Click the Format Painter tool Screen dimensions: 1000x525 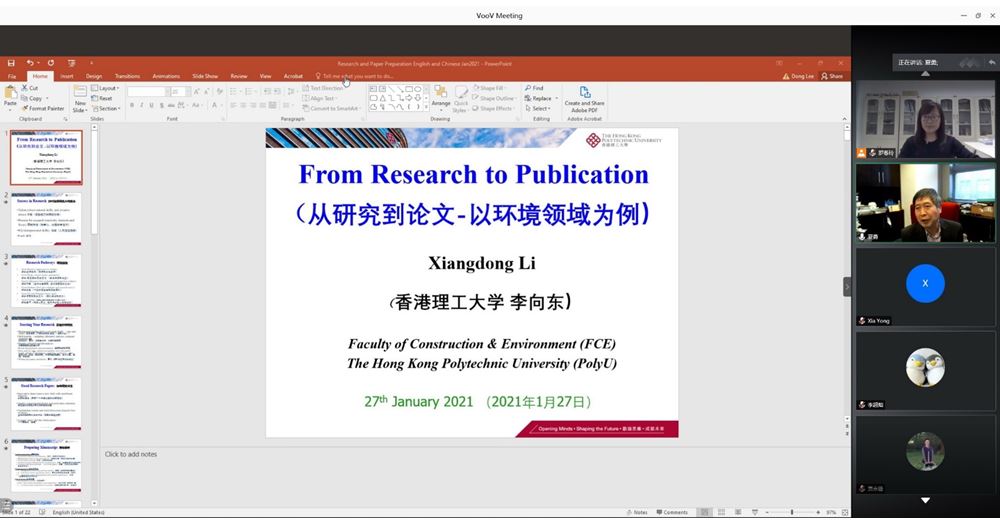pos(45,108)
